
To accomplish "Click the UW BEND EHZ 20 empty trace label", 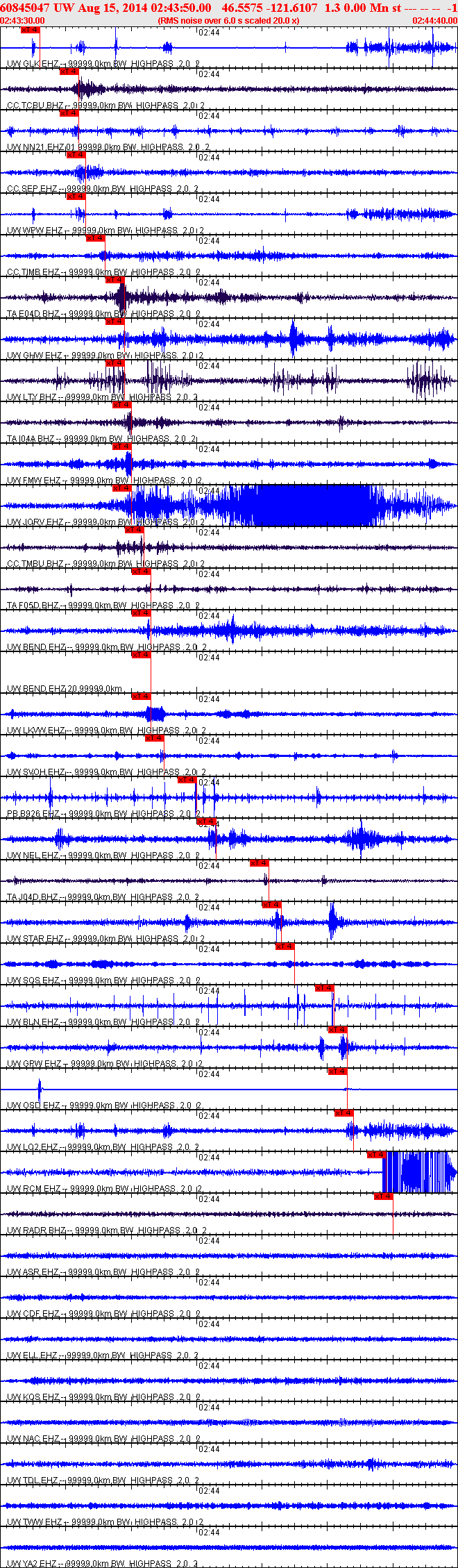I will (65, 689).
